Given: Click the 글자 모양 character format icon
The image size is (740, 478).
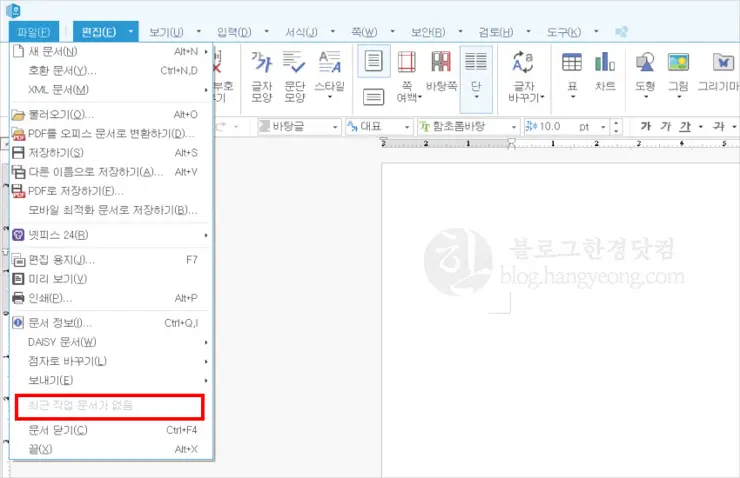Looking at the screenshot, I should click(262, 76).
